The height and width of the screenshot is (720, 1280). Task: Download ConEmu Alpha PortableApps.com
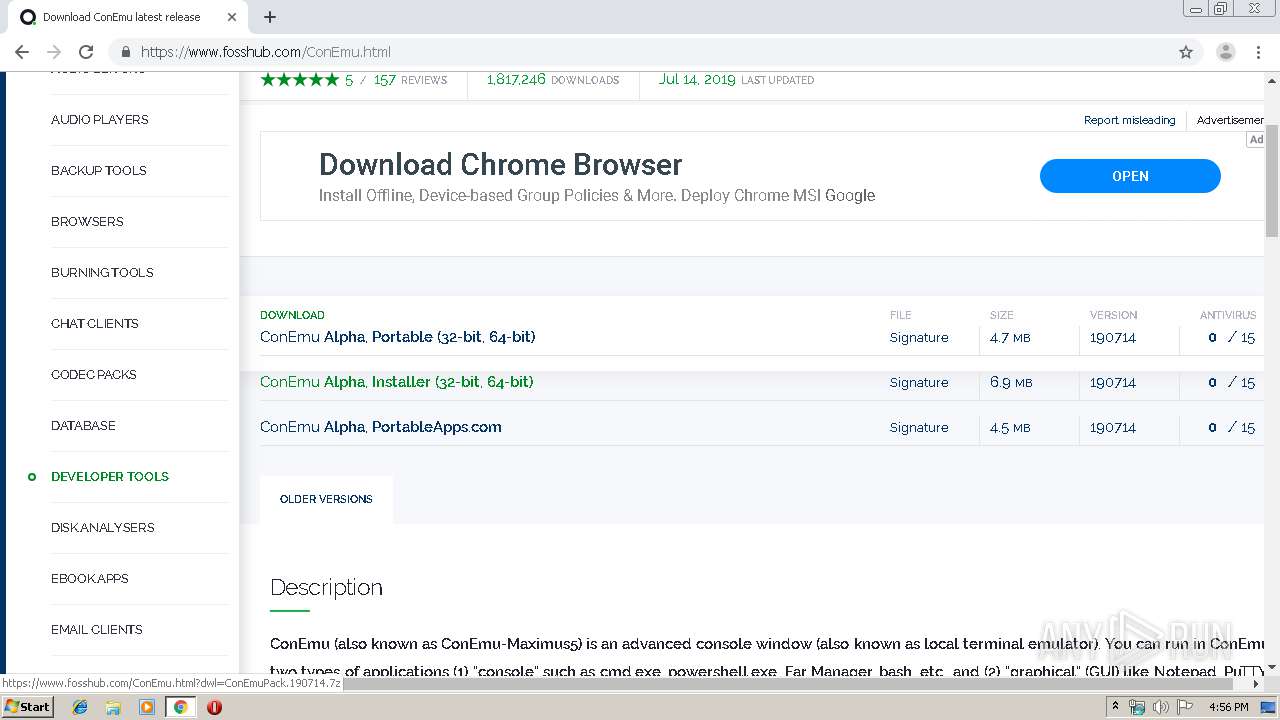point(381,427)
